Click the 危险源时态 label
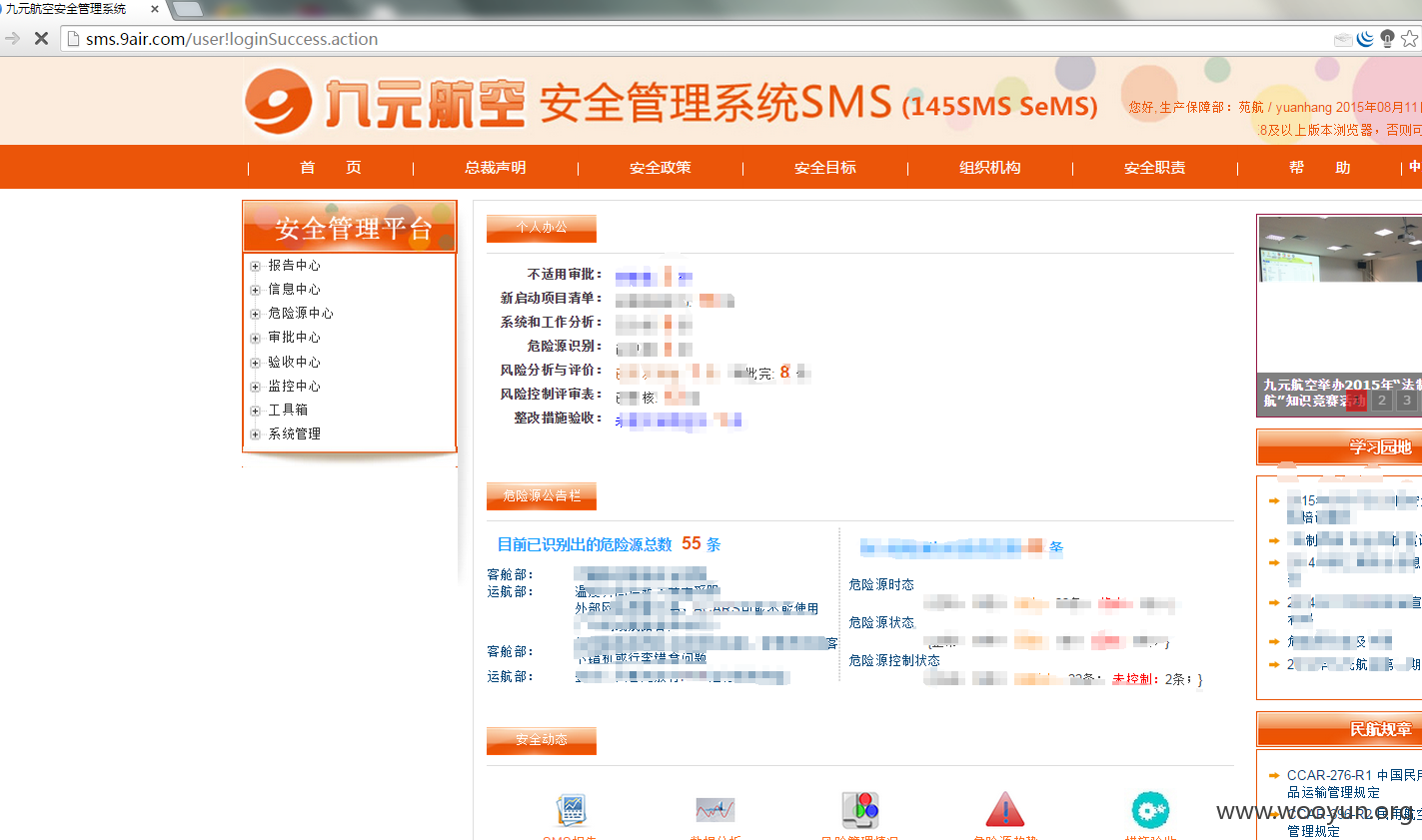1422x840 pixels. (881, 584)
